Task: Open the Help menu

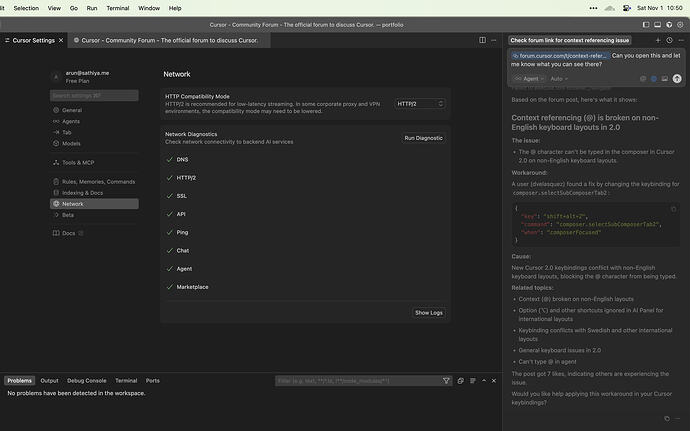Action: [x=175, y=8]
